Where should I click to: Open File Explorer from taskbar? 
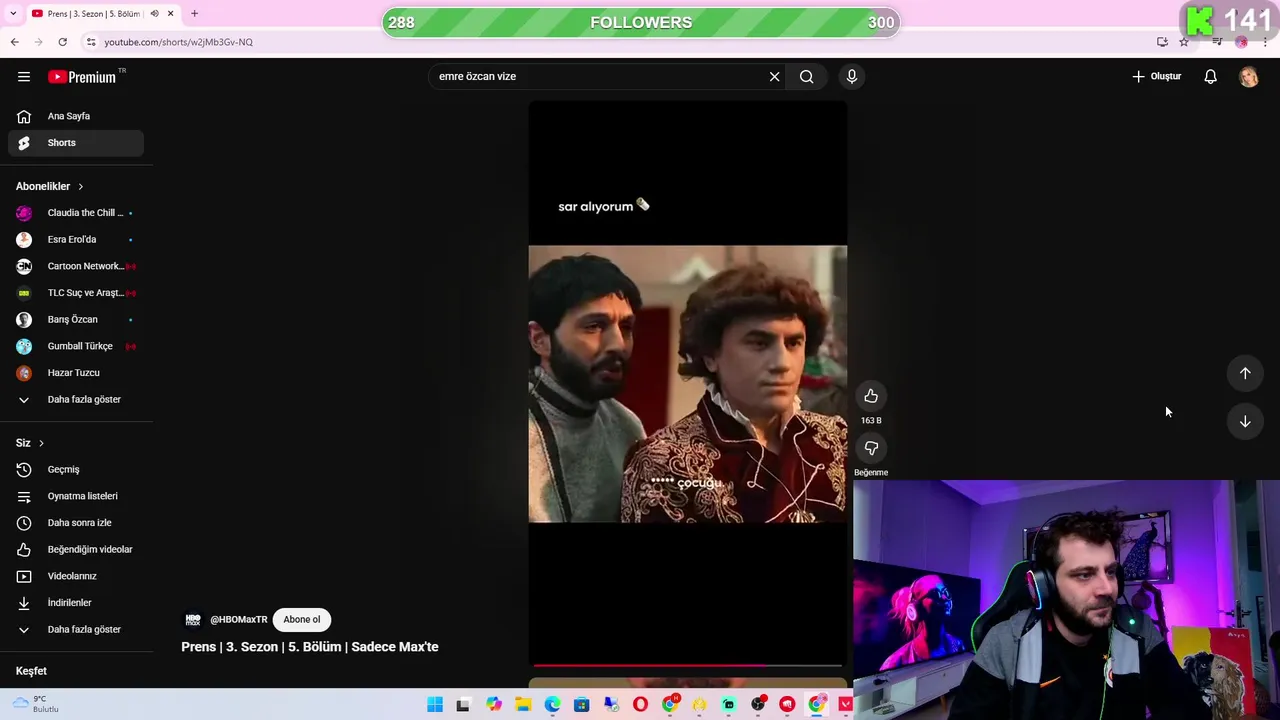[x=523, y=705]
